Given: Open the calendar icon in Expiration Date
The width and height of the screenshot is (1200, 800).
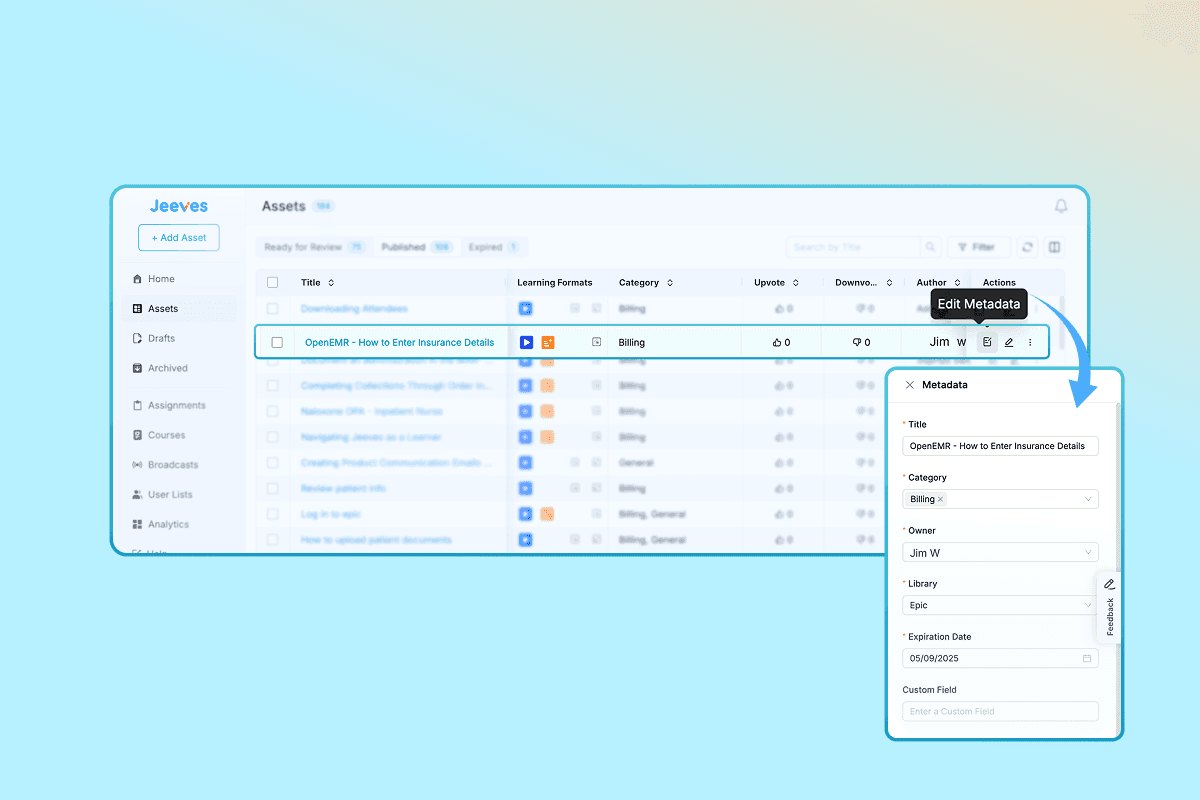Looking at the screenshot, I should tap(1087, 658).
